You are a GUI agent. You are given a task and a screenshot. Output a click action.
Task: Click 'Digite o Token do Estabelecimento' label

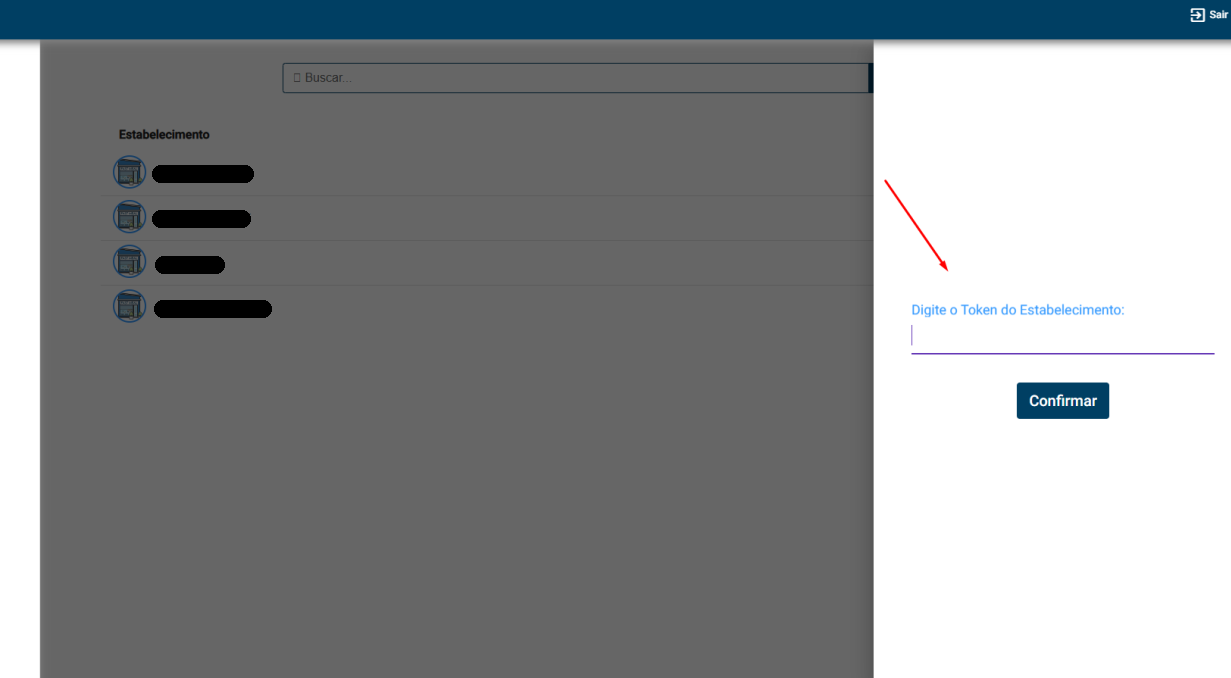pyautogui.click(x=1017, y=310)
